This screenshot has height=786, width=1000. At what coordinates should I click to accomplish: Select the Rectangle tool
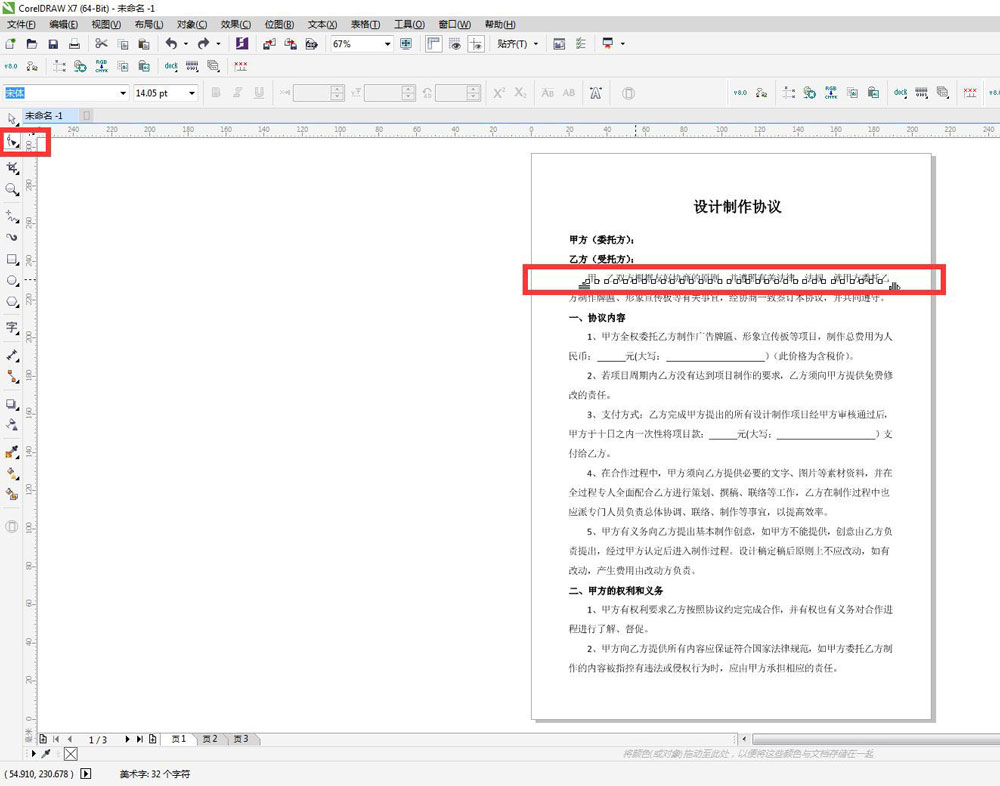[12, 260]
